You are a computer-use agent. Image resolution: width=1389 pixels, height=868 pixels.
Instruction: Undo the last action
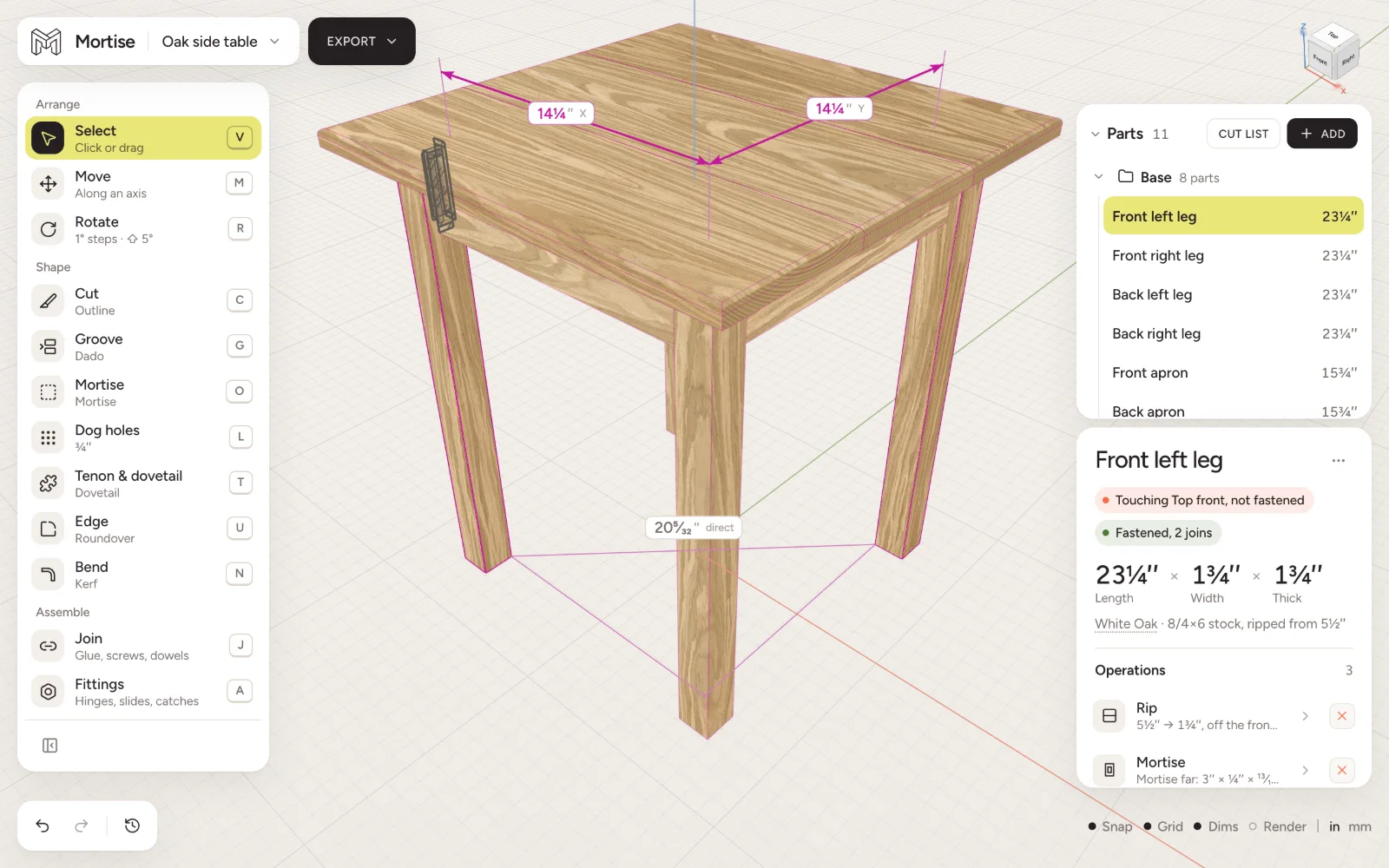[43, 825]
